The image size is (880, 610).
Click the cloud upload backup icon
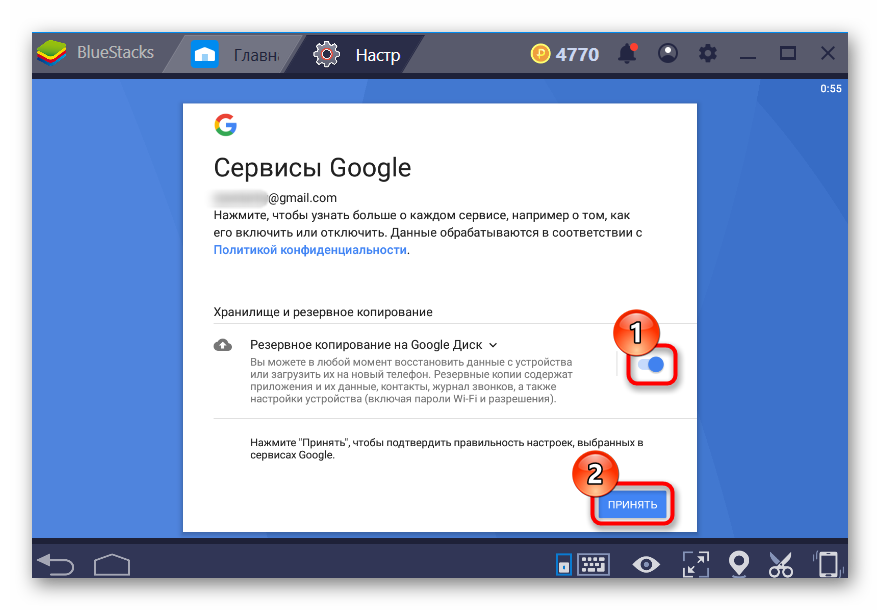pos(223,345)
